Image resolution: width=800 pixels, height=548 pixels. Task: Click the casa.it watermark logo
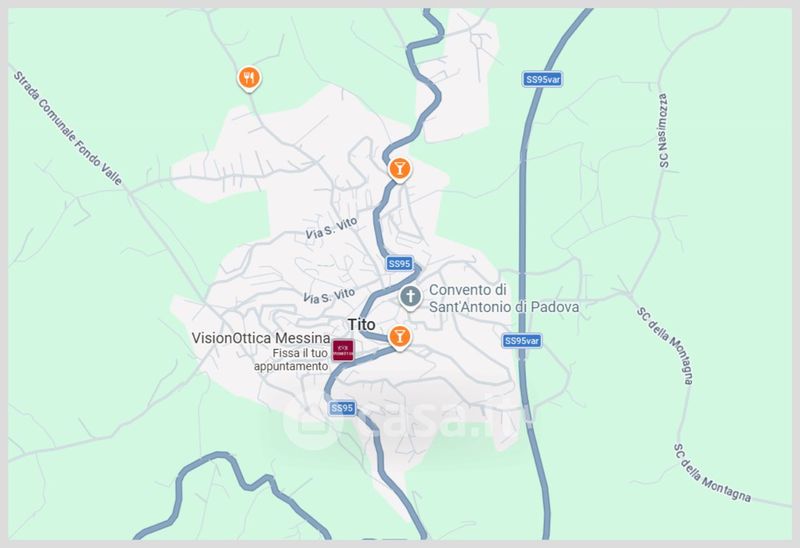(x=408, y=421)
